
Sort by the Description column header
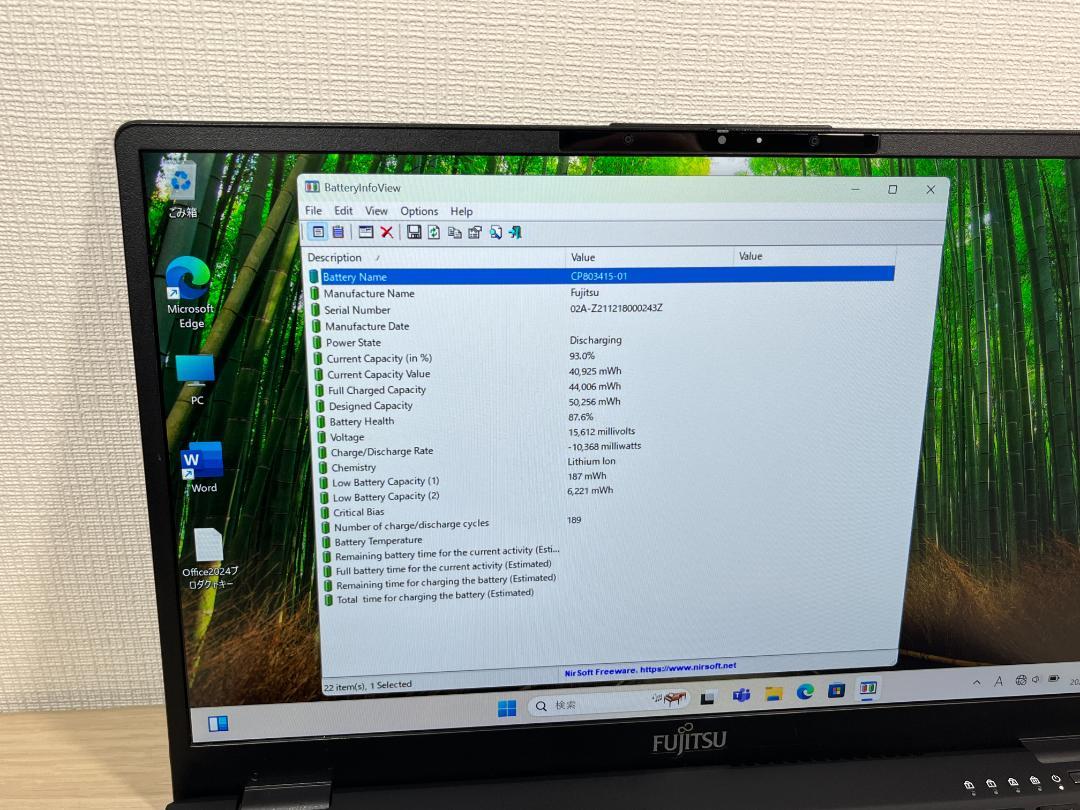[x=435, y=257]
